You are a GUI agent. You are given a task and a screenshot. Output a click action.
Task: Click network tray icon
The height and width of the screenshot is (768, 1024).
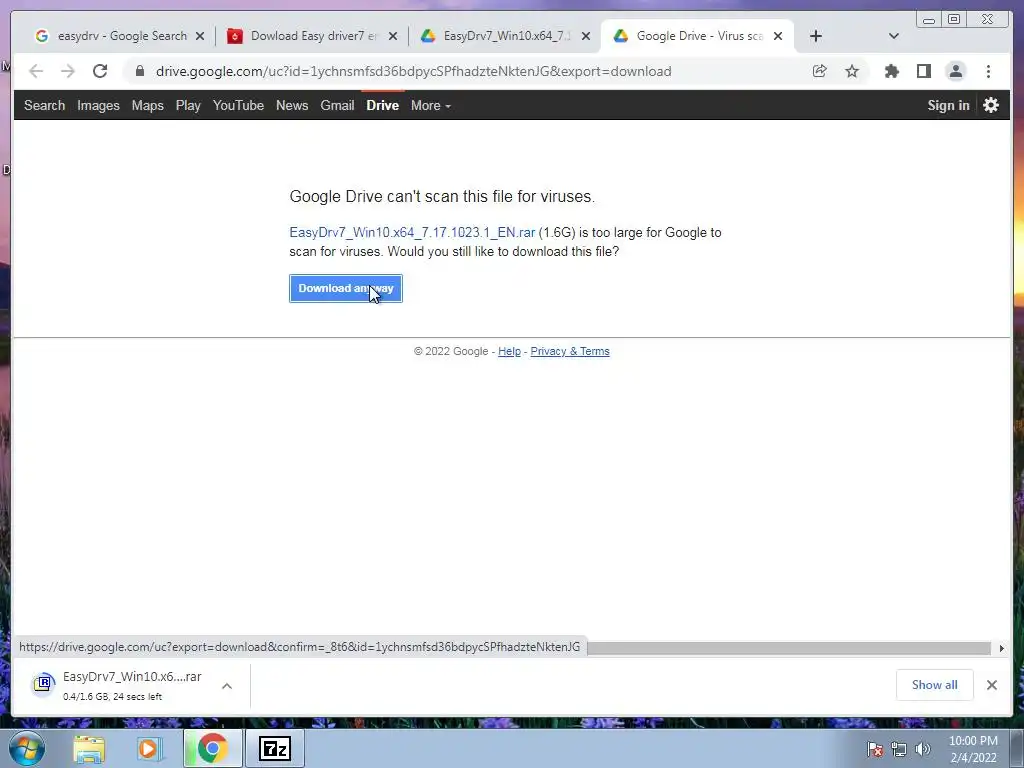pyautogui.click(x=899, y=749)
